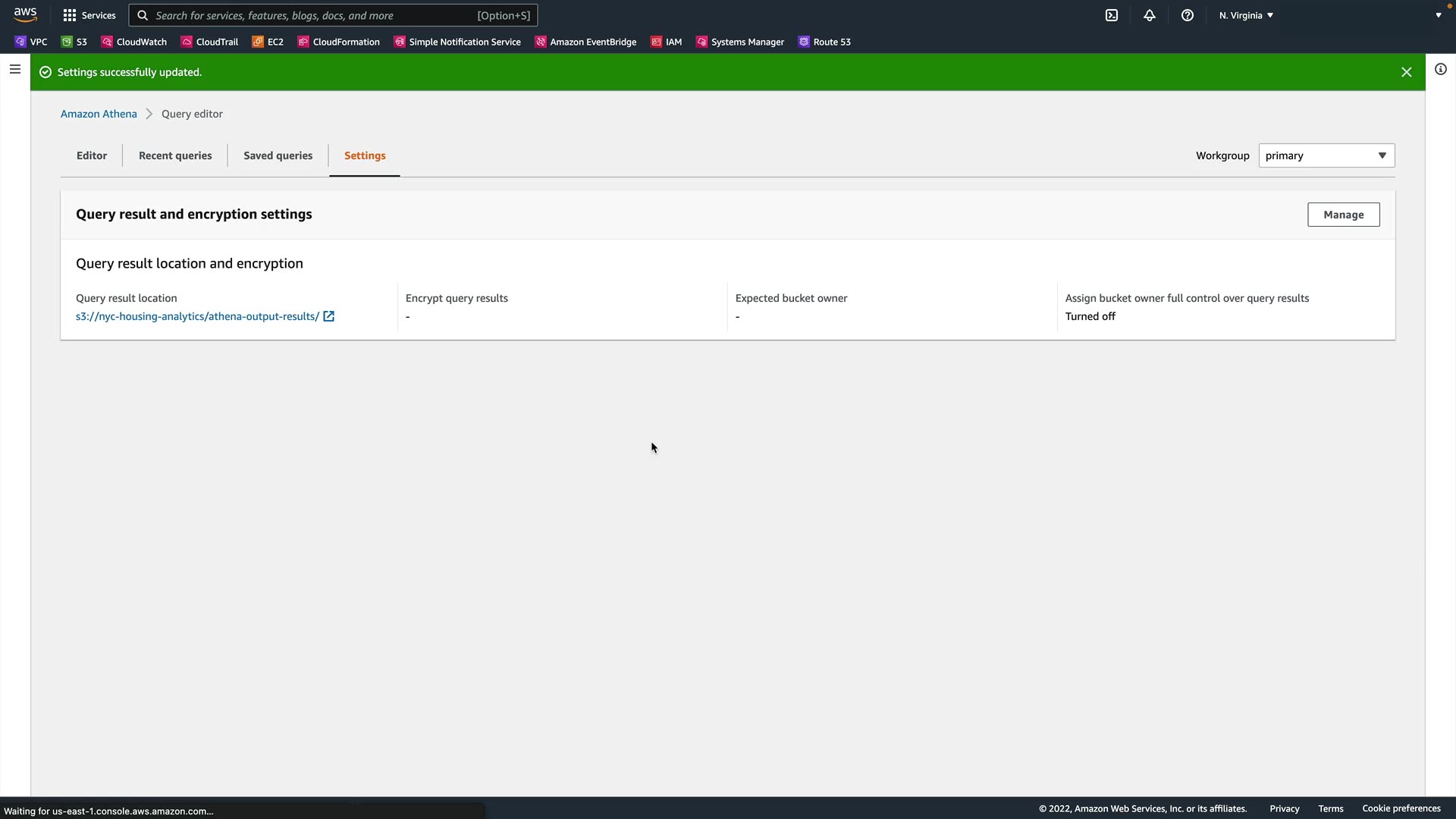1456x819 pixels.
Task: Click the Manage button
Action: coord(1343,215)
